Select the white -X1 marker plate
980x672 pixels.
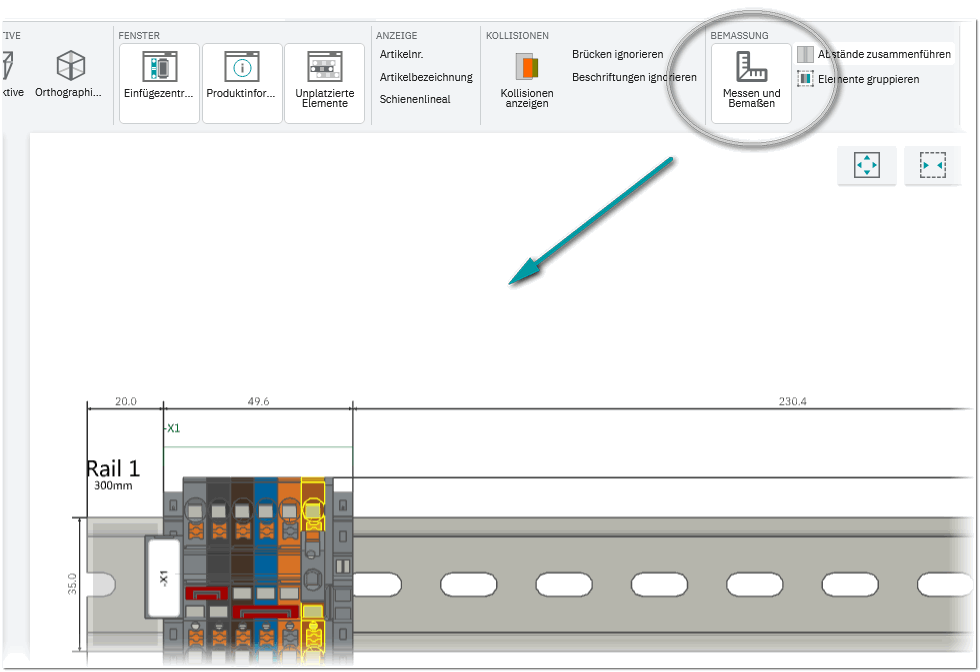click(164, 577)
